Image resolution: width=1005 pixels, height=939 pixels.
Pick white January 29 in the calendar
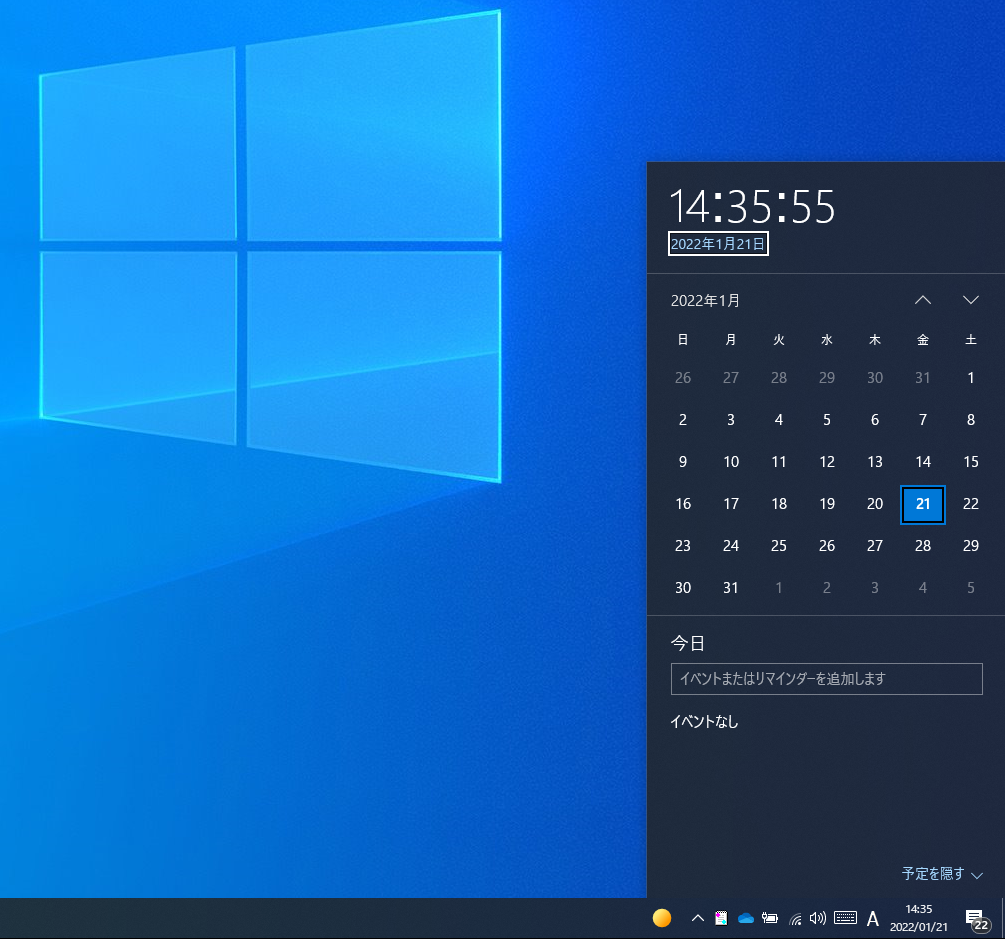(x=971, y=546)
